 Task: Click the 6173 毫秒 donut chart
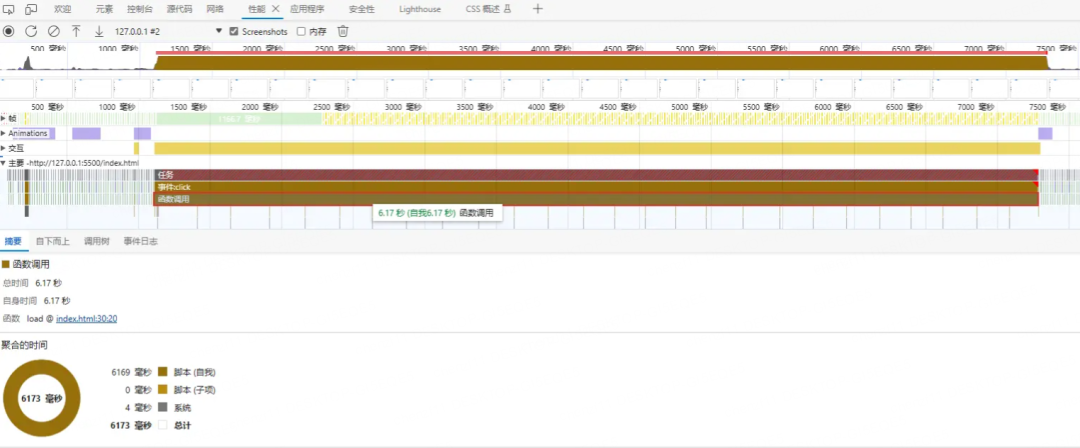click(41, 399)
